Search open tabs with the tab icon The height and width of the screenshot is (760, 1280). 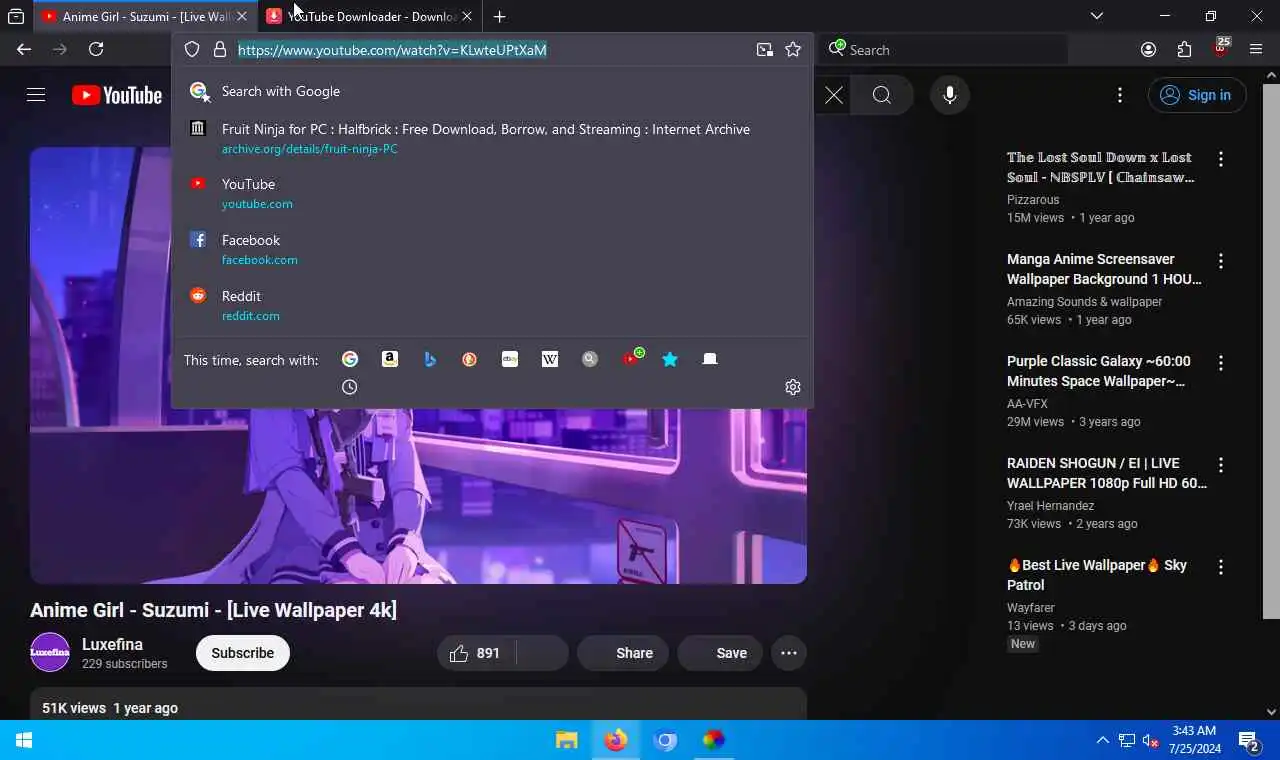point(710,359)
